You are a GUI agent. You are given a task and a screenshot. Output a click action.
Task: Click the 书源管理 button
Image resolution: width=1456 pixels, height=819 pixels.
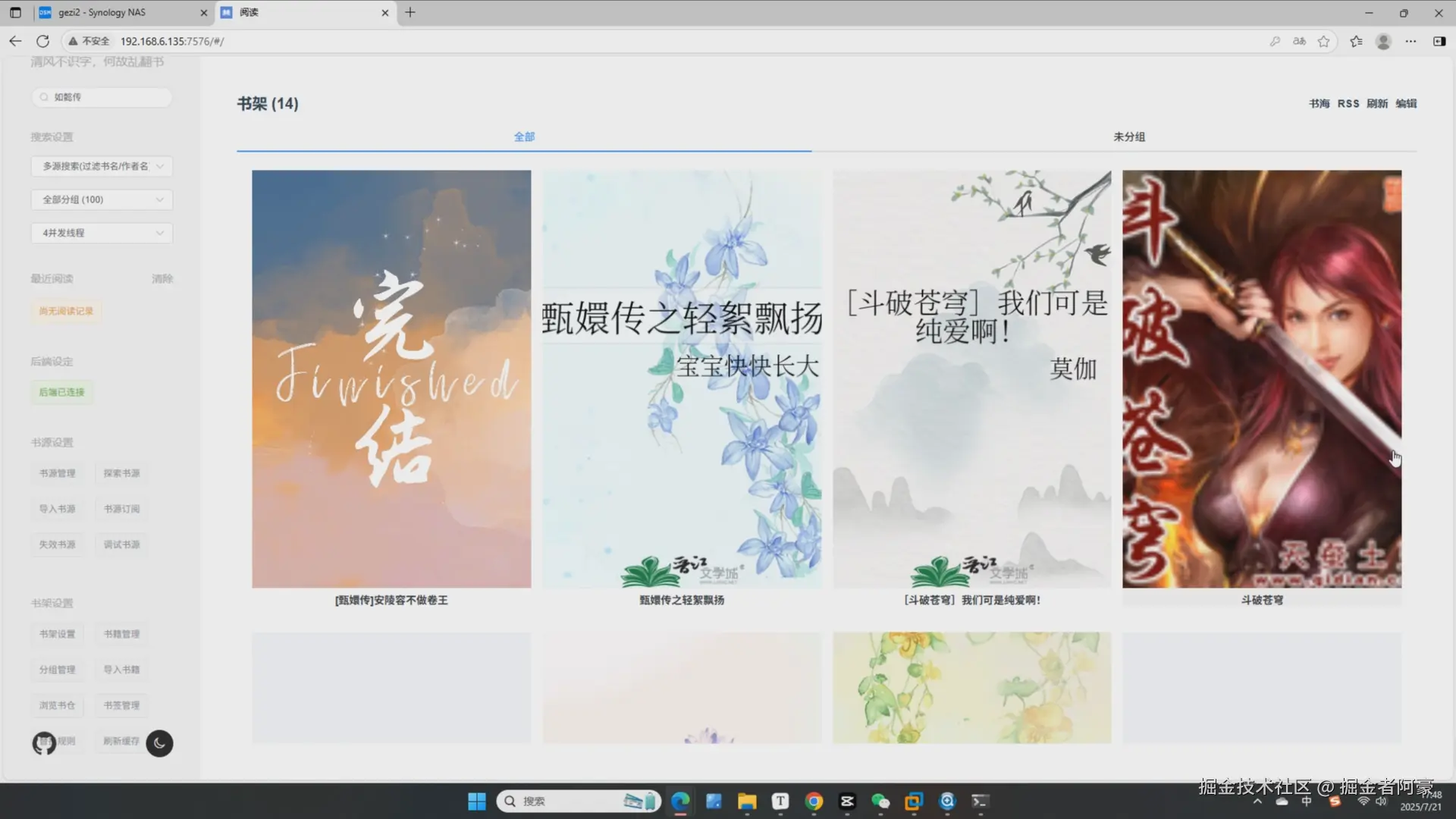pyautogui.click(x=58, y=473)
